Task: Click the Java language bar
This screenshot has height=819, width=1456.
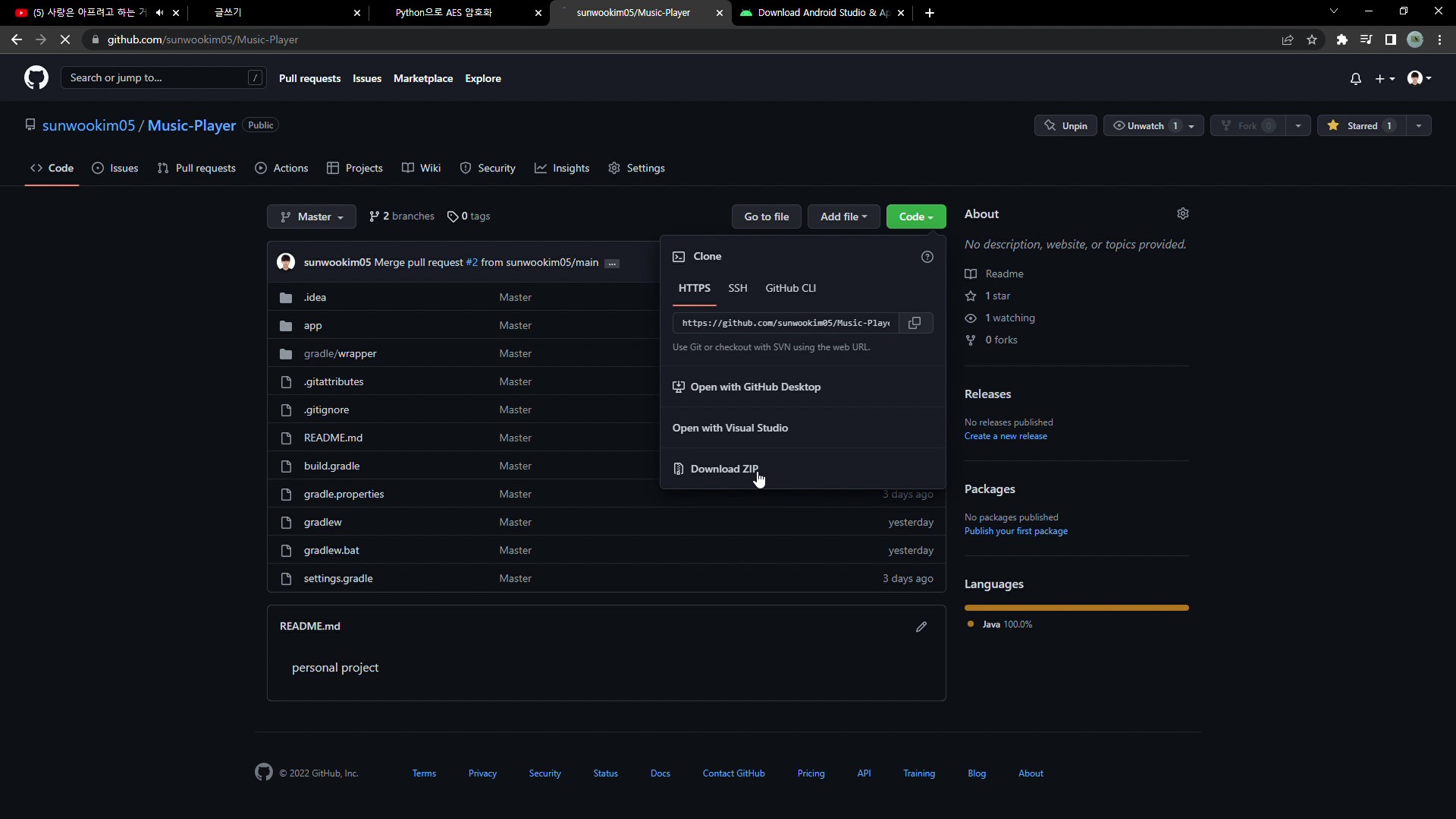Action: (1077, 608)
